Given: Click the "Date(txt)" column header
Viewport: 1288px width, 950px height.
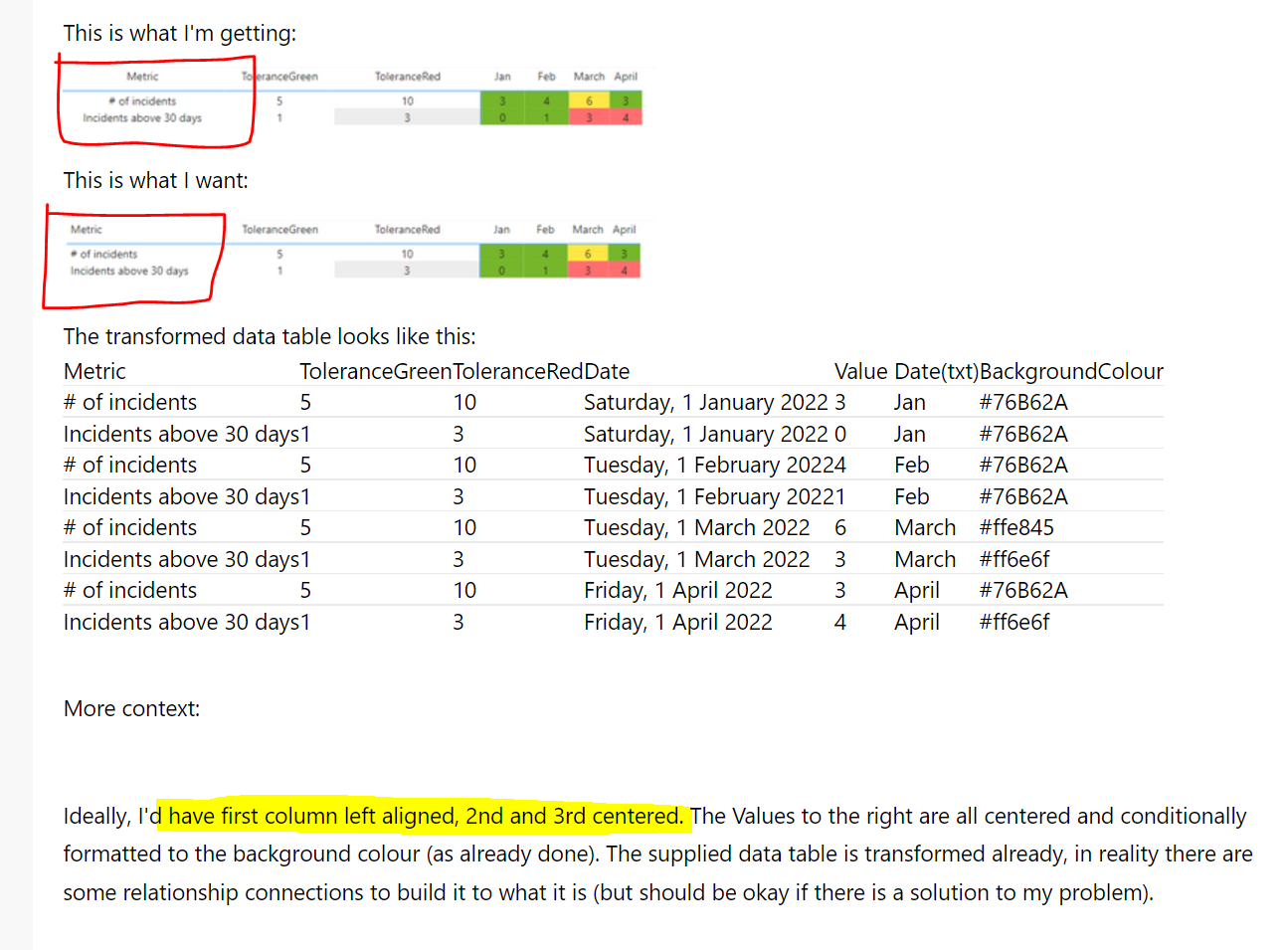Looking at the screenshot, I should [x=936, y=371].
